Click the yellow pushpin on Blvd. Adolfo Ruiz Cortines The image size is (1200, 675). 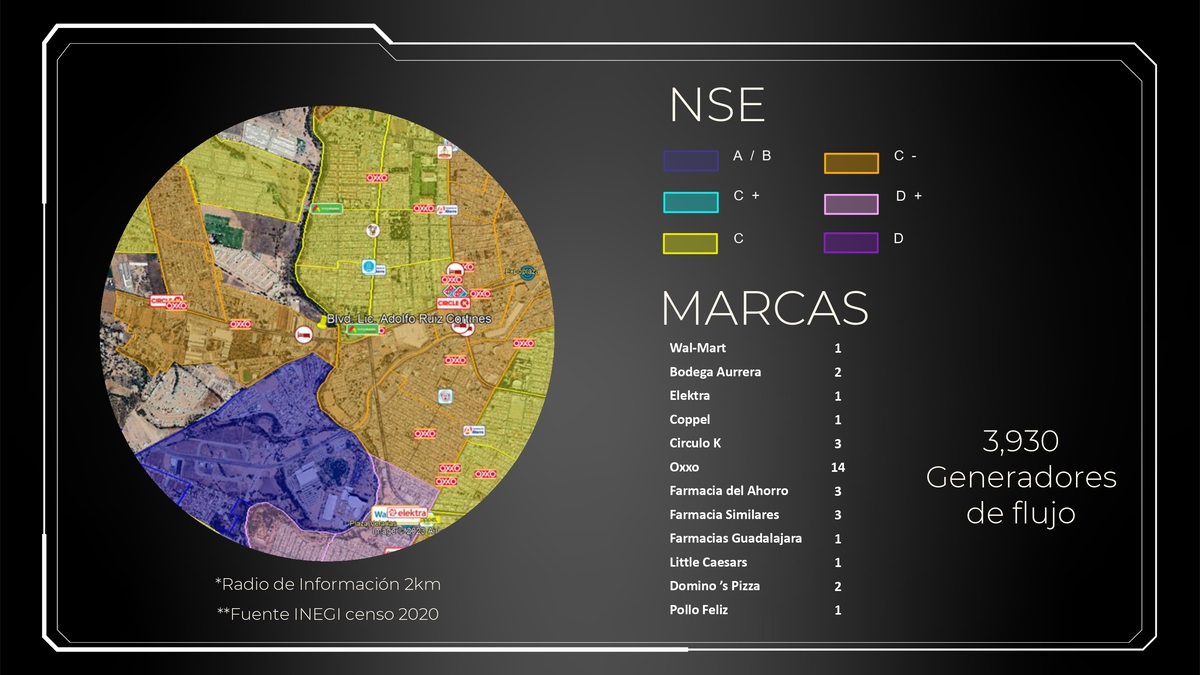tap(321, 321)
